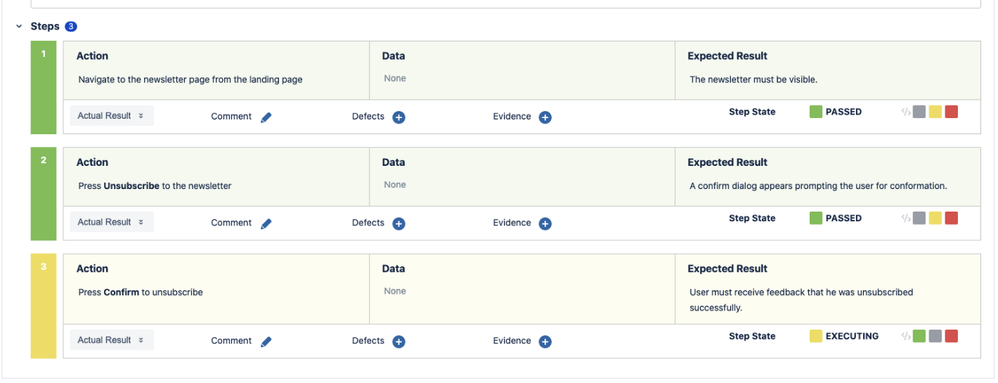998x383 pixels.
Task: Open the pencil comment editor in step 3
Action: click(x=266, y=342)
